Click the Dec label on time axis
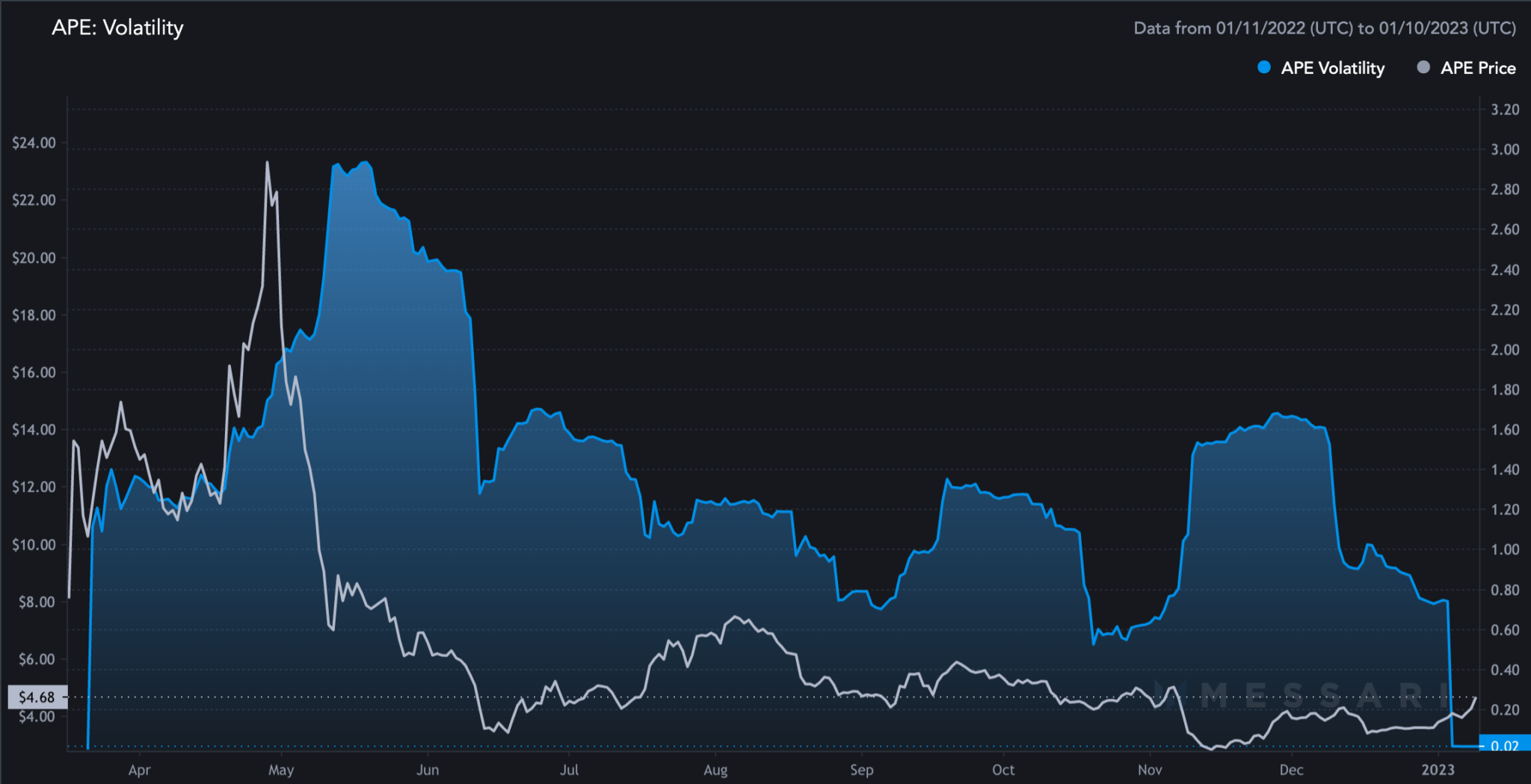1531x784 pixels. pos(1291,770)
